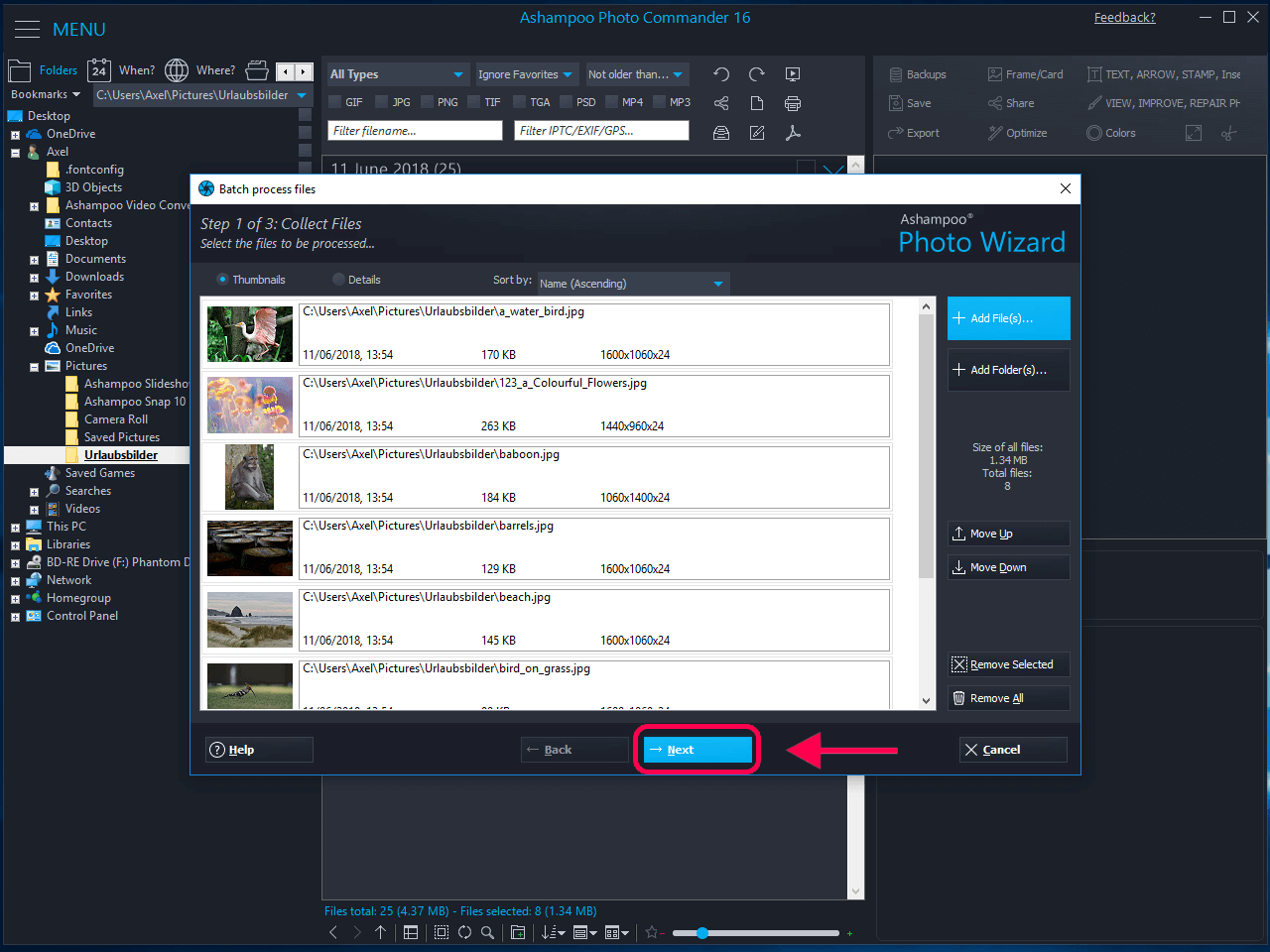Viewport: 1270px width, 952px height.
Task: Click inside the Filter filename field
Action: (415, 131)
